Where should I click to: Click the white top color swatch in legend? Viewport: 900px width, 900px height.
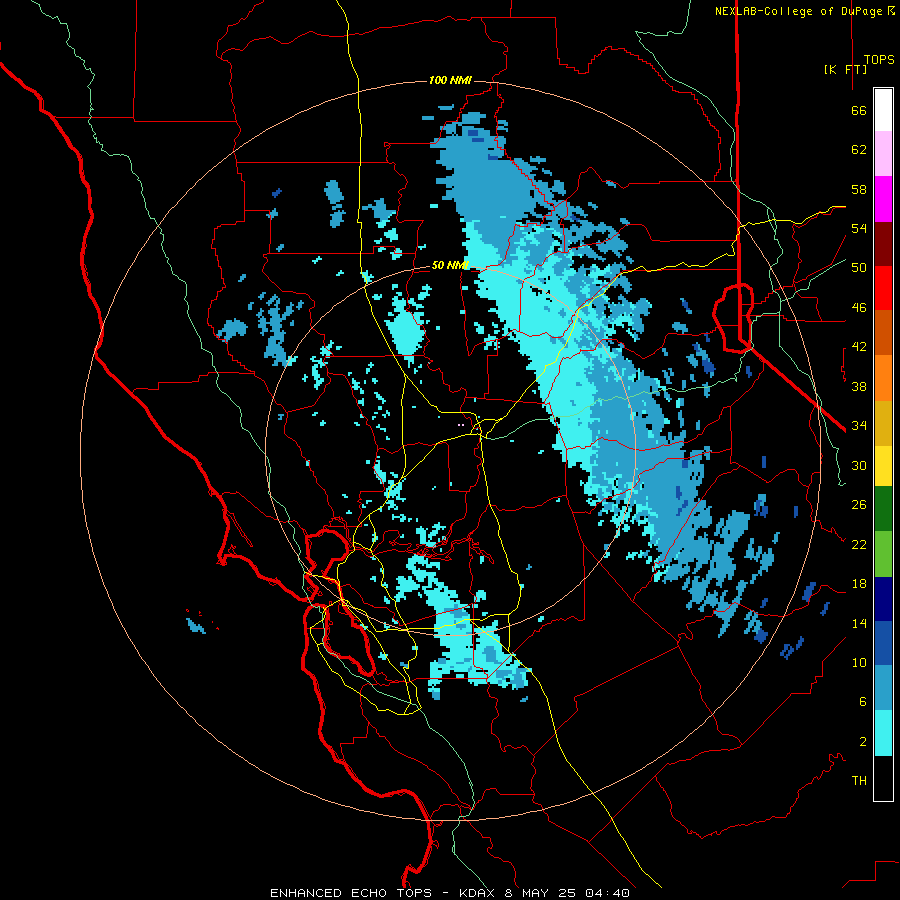[883, 110]
